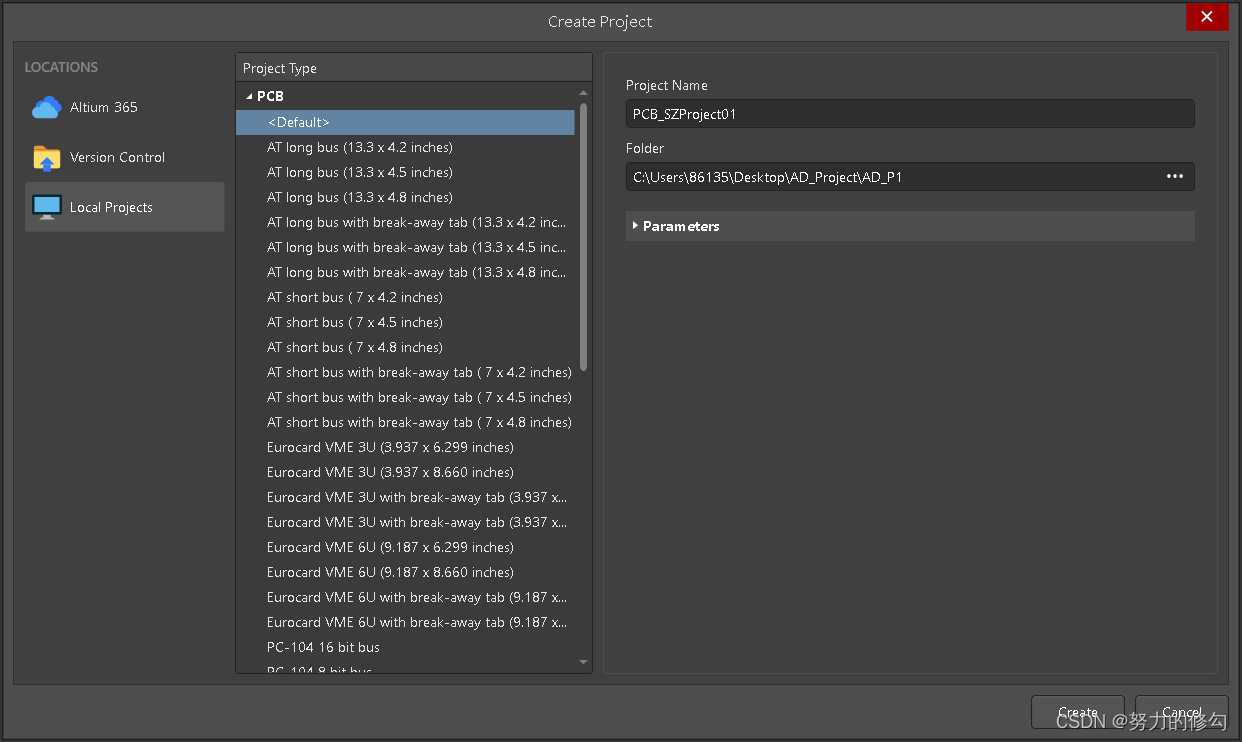1242x742 pixels.
Task: Click the Cancel button
Action: point(1182,712)
